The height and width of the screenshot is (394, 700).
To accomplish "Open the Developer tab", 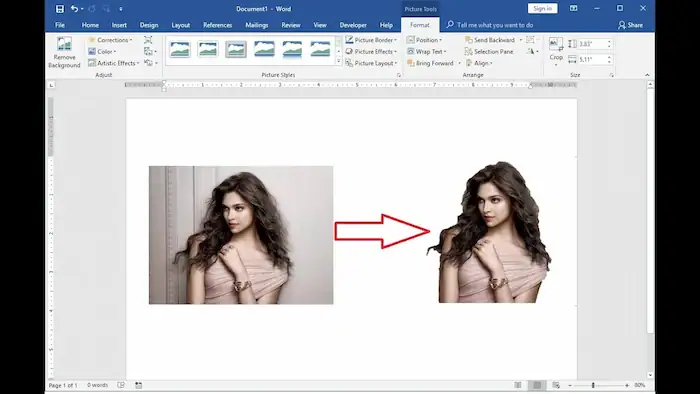I will [x=353, y=25].
